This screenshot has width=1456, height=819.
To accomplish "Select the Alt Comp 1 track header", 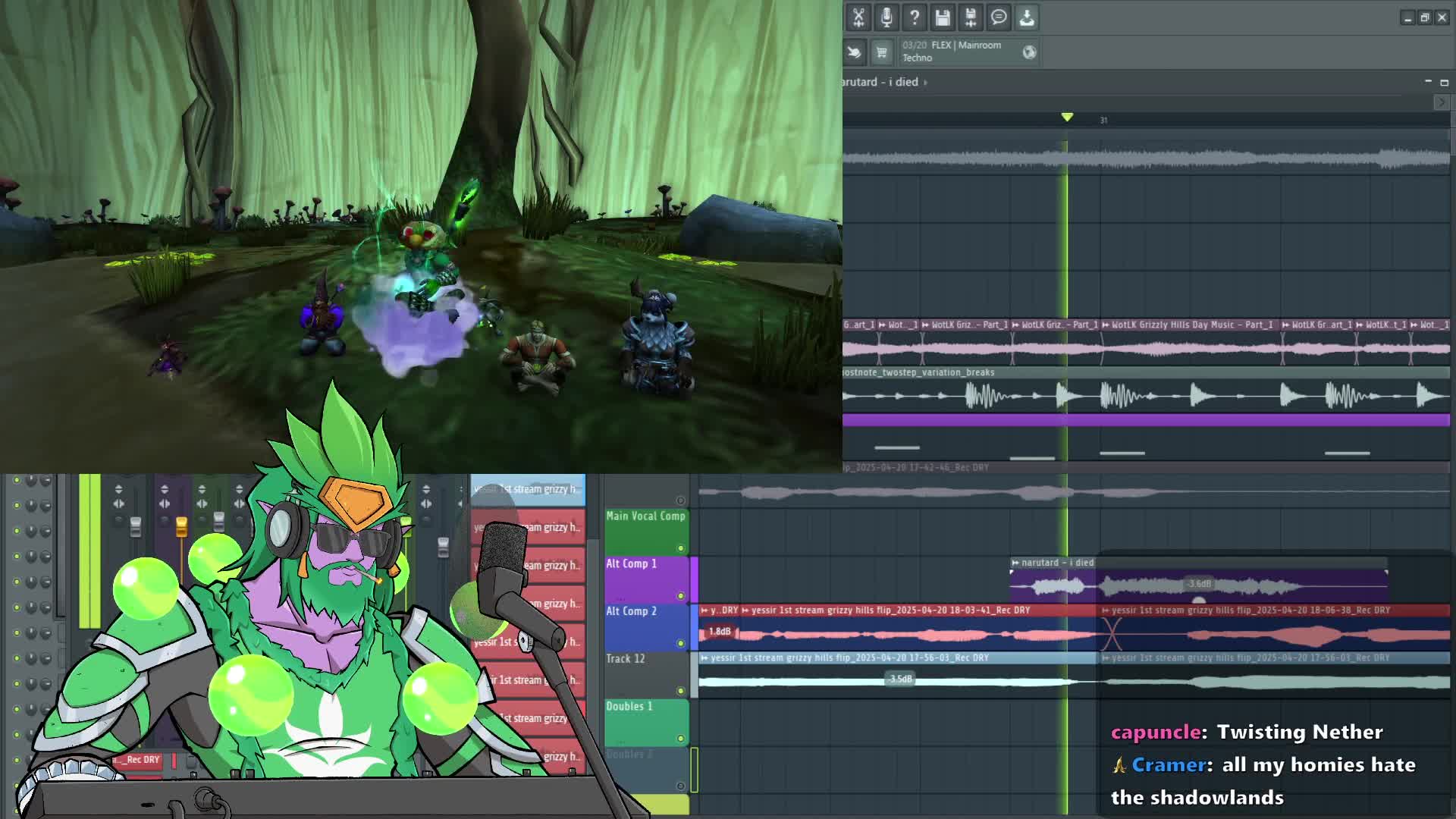I will point(645,579).
